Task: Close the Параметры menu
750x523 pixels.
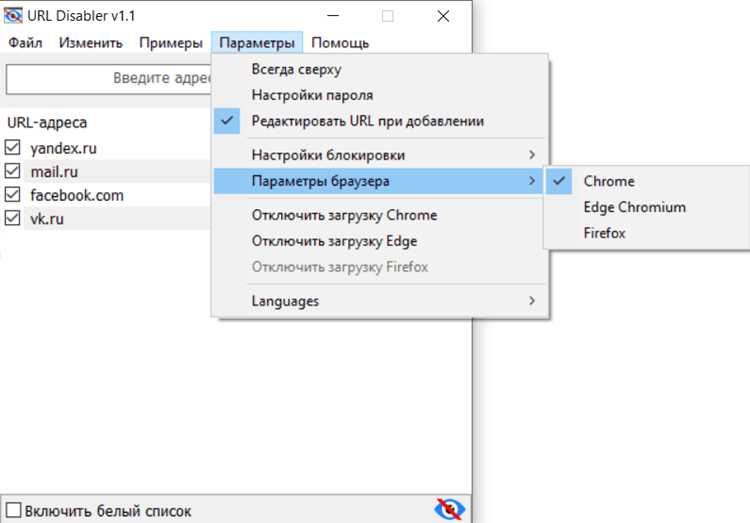Action: pyautogui.click(x=257, y=43)
